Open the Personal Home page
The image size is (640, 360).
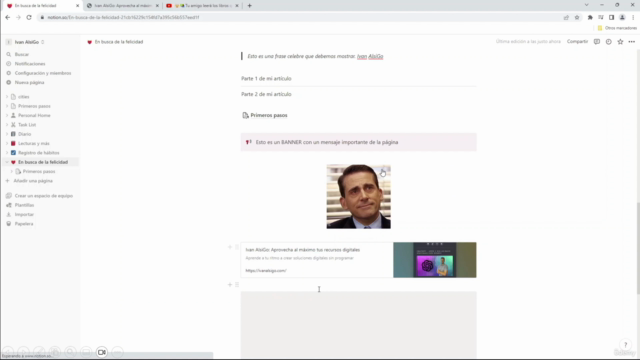(34, 116)
